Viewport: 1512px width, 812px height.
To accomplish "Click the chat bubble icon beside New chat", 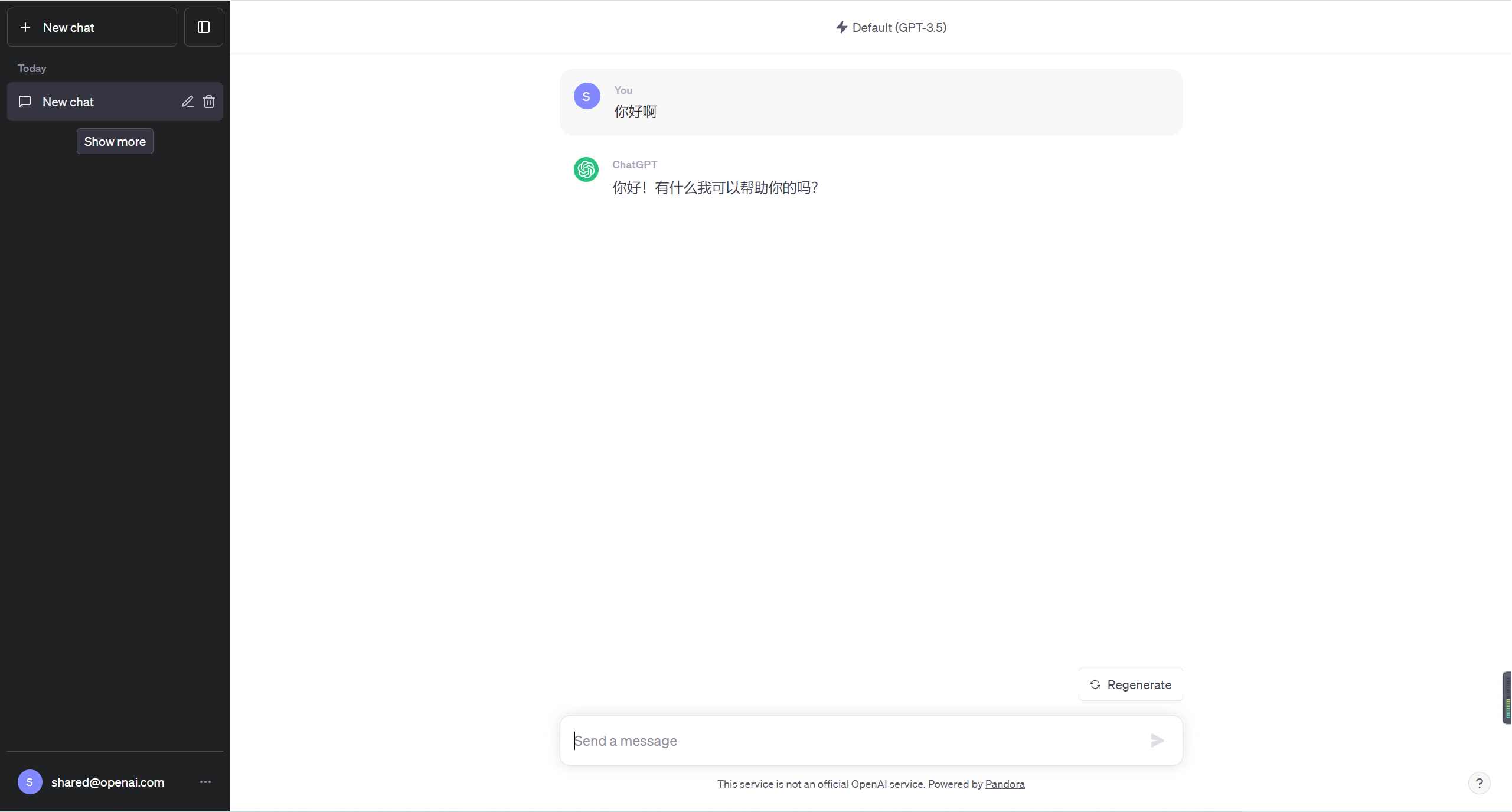I will tap(24, 101).
